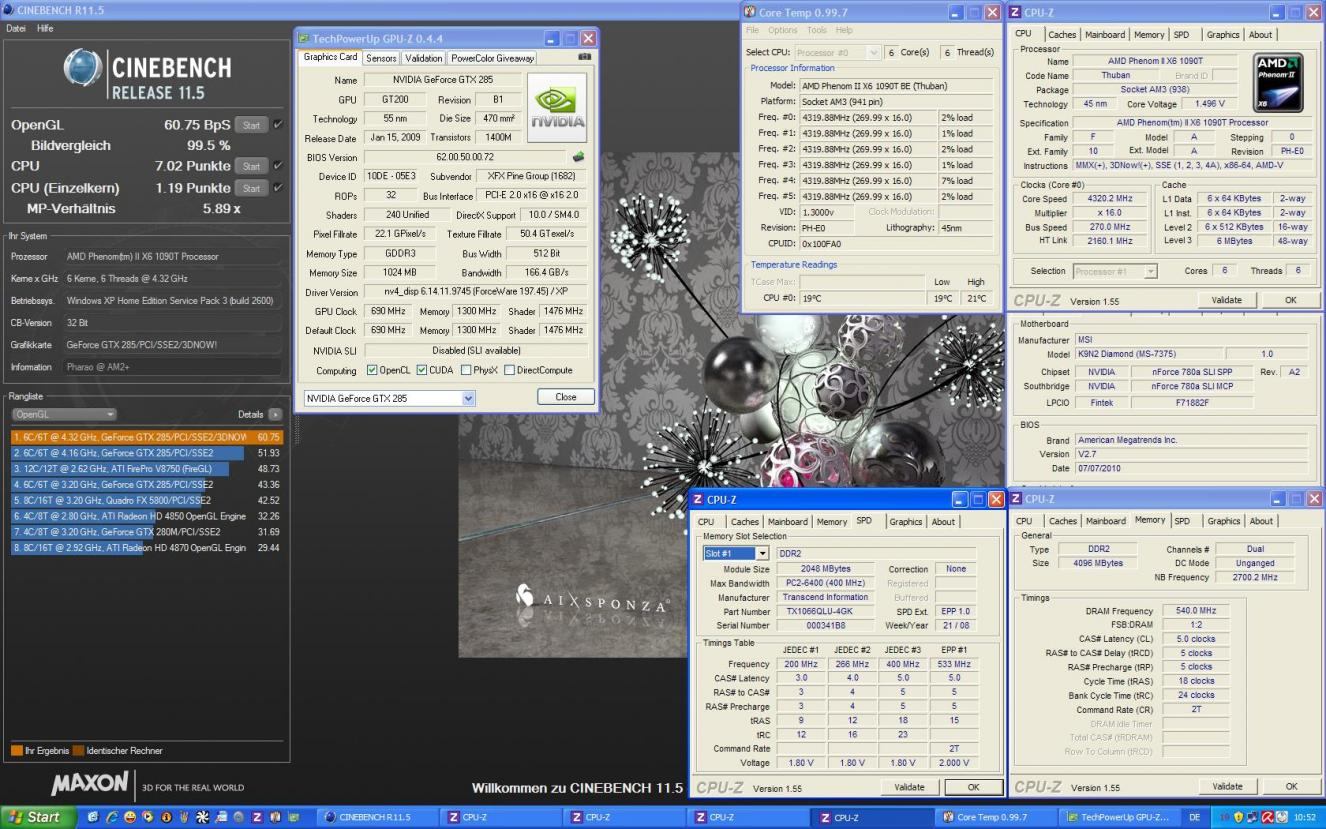Select ranking row 'ATI FirePro V8750 (FireGL)'
Viewport: 1326px width, 829px height.
coord(146,468)
